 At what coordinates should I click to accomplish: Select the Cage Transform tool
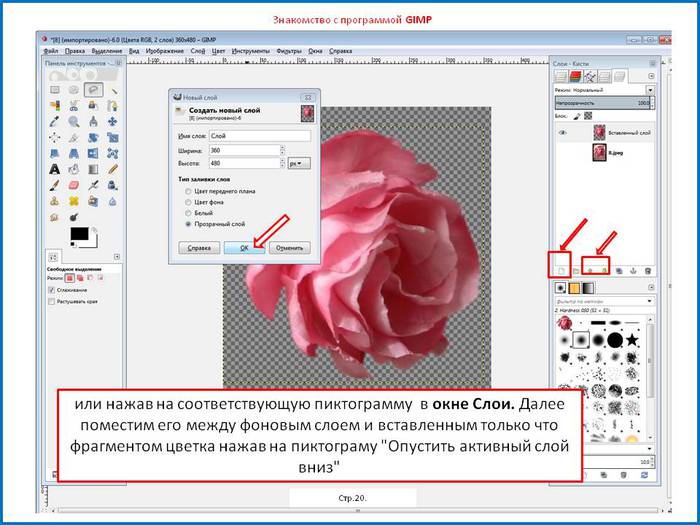(113, 154)
